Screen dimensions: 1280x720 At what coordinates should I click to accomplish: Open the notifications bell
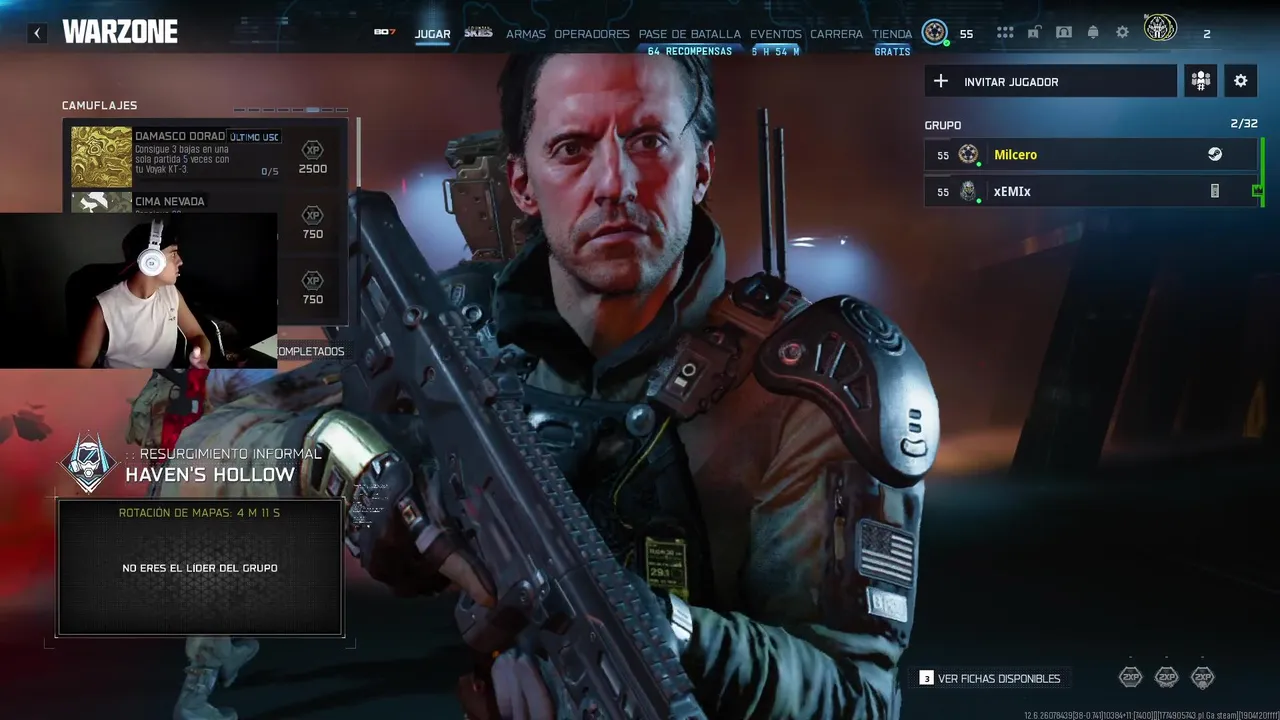coord(1093,33)
